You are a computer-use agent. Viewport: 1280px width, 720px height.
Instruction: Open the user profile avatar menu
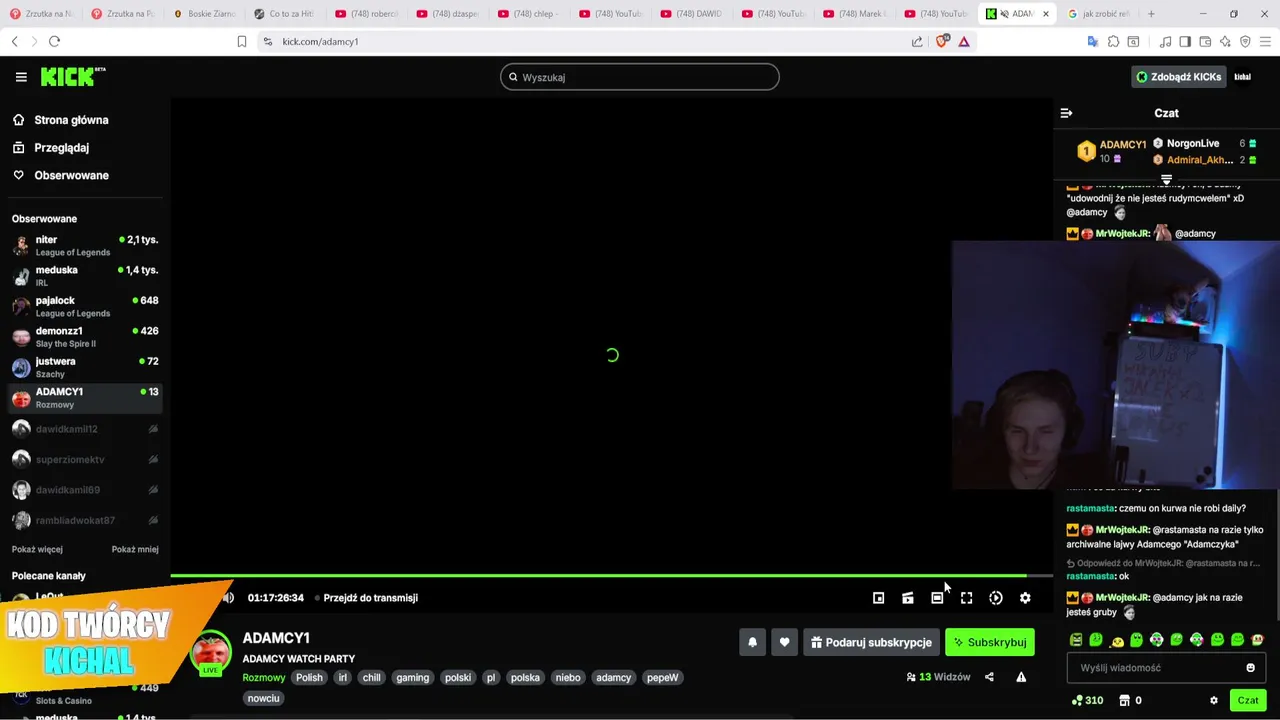coord(1243,77)
